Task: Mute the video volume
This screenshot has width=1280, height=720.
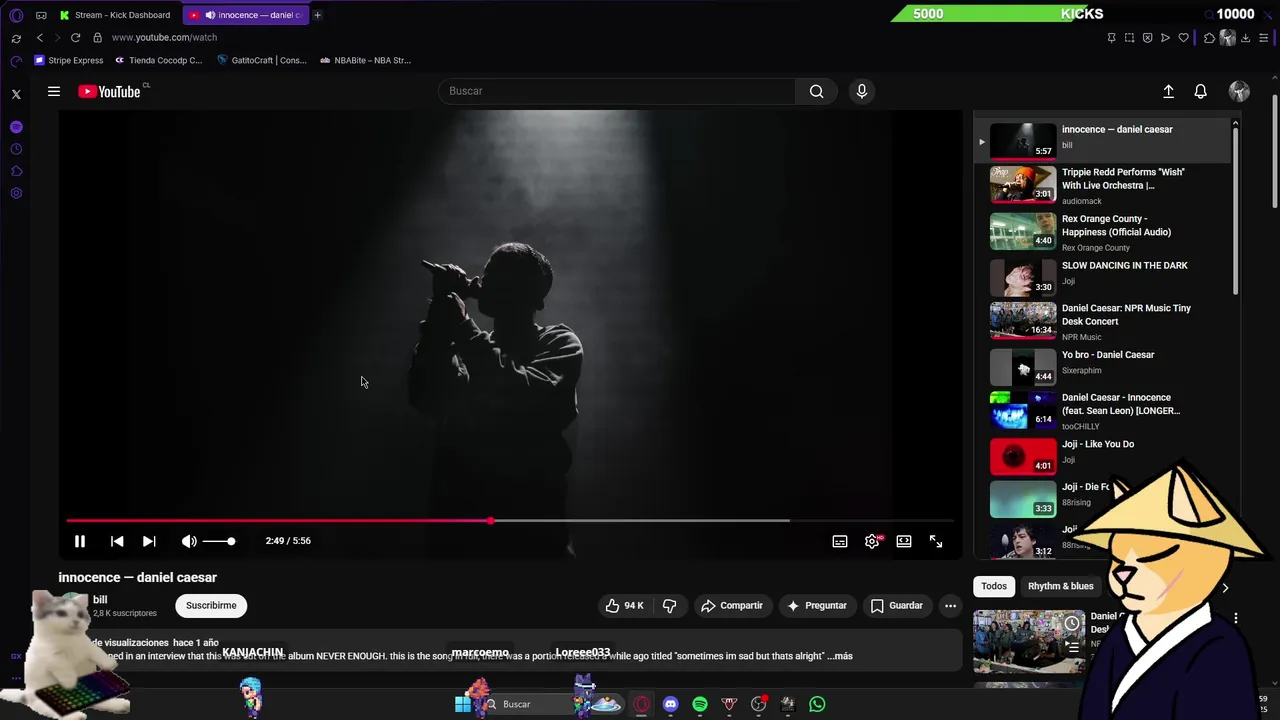Action: point(189,541)
